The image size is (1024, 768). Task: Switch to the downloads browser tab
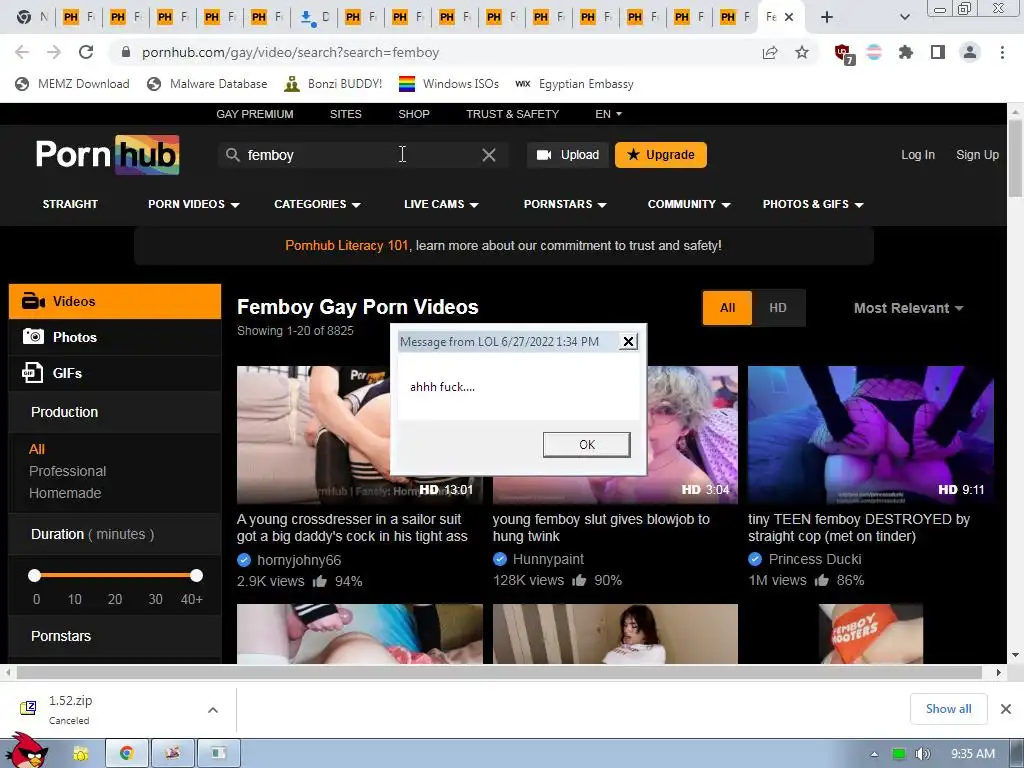[315, 17]
